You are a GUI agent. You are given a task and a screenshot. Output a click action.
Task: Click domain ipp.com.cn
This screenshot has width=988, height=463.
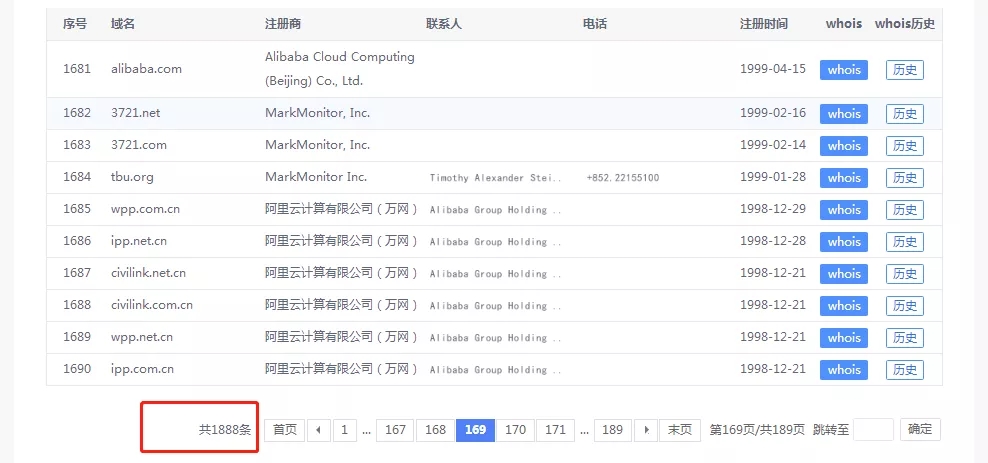click(142, 369)
